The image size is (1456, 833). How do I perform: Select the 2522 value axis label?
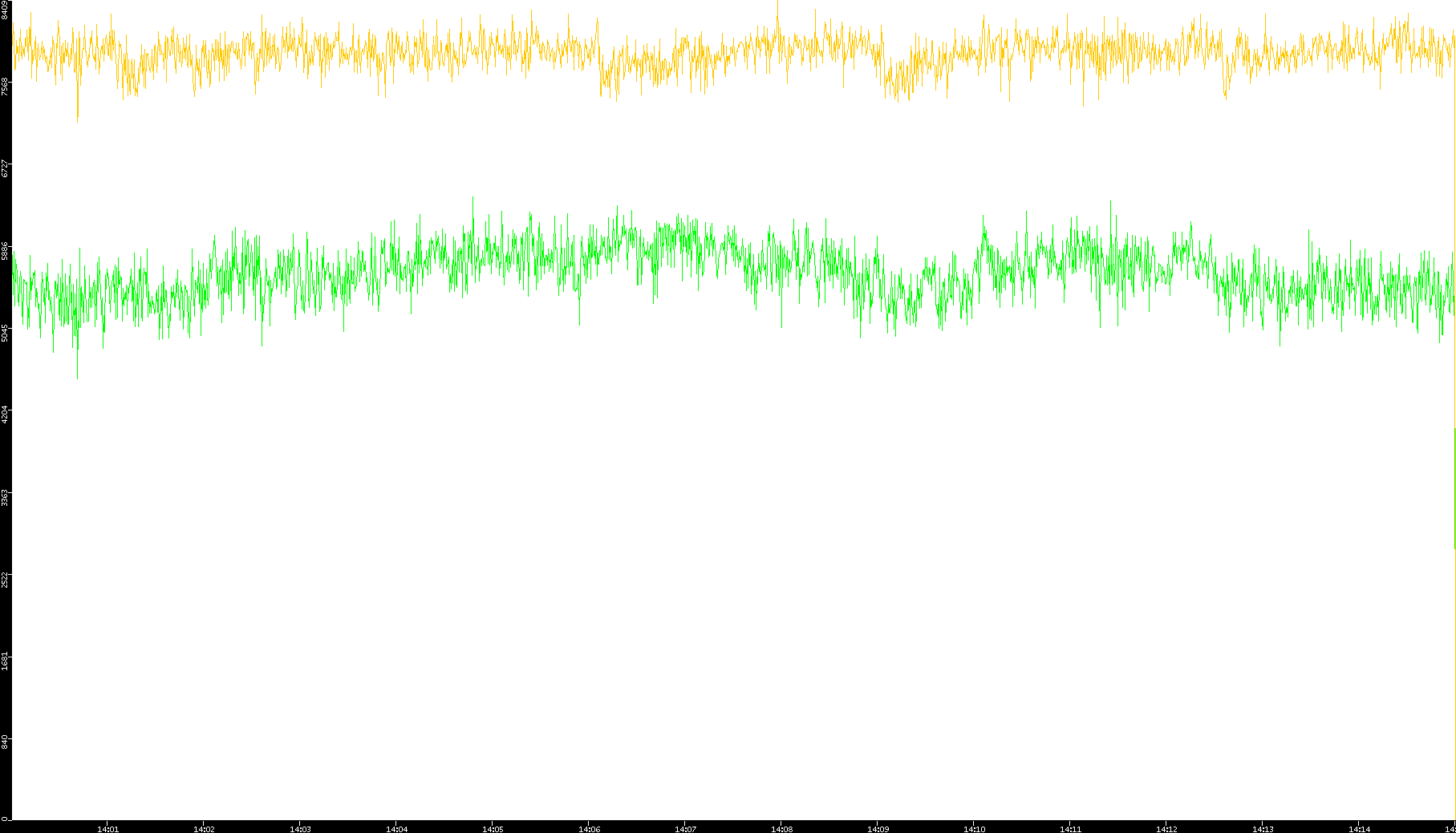pos(6,580)
